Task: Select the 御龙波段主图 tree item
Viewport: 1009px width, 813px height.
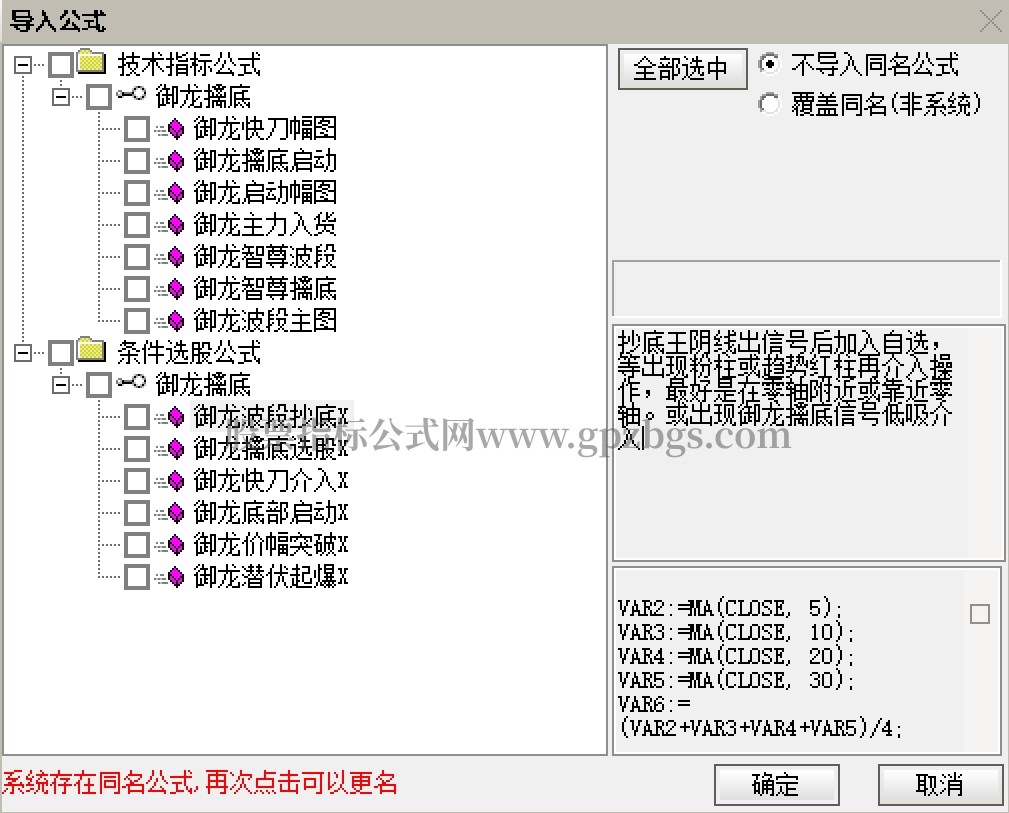Action: coord(265,320)
